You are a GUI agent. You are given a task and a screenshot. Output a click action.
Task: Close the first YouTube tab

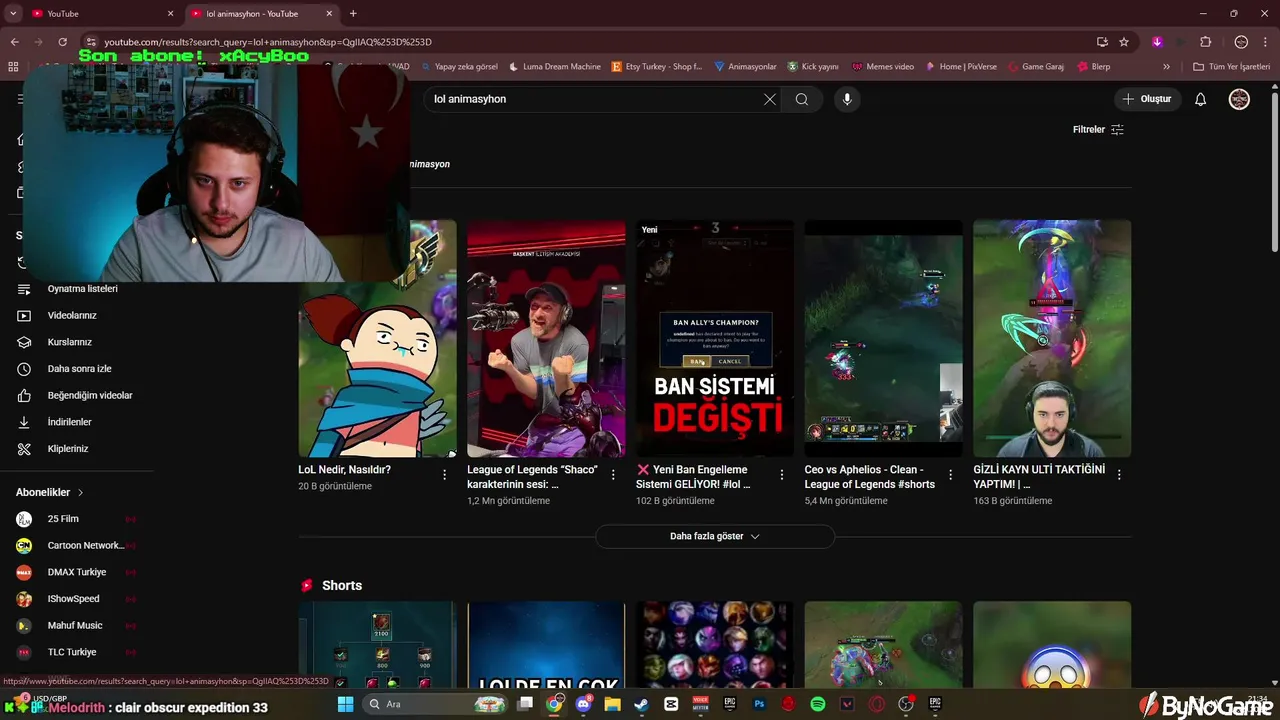pyautogui.click(x=170, y=14)
